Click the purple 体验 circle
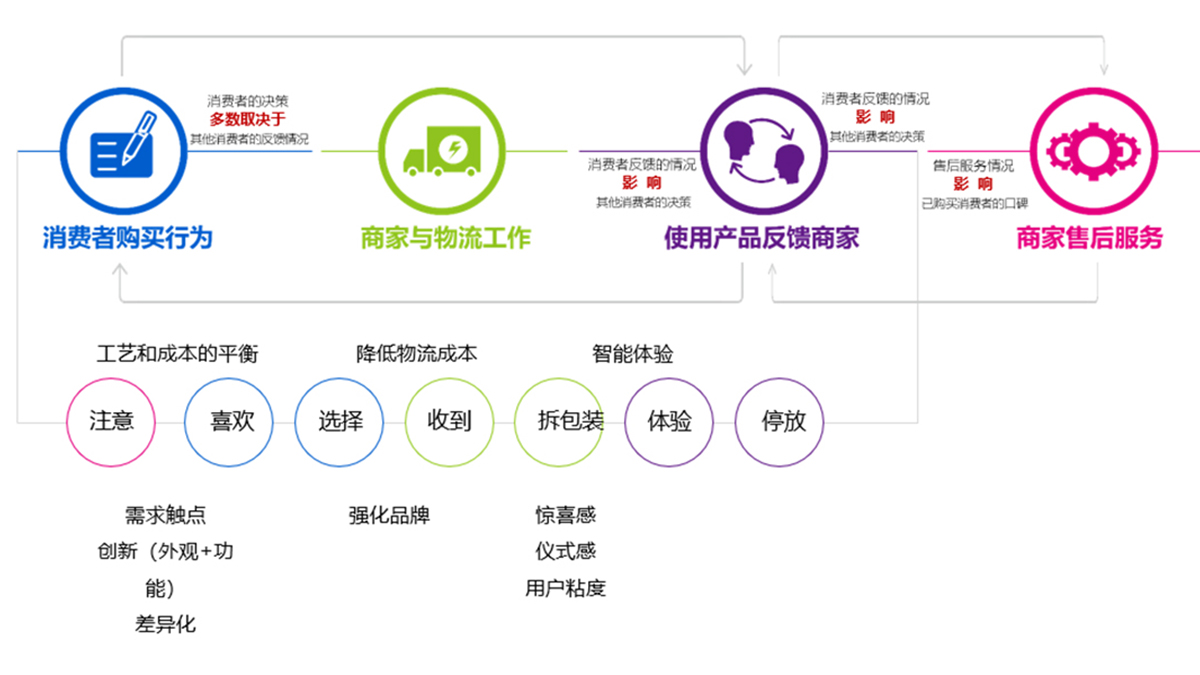This screenshot has width=1200, height=675. click(669, 422)
